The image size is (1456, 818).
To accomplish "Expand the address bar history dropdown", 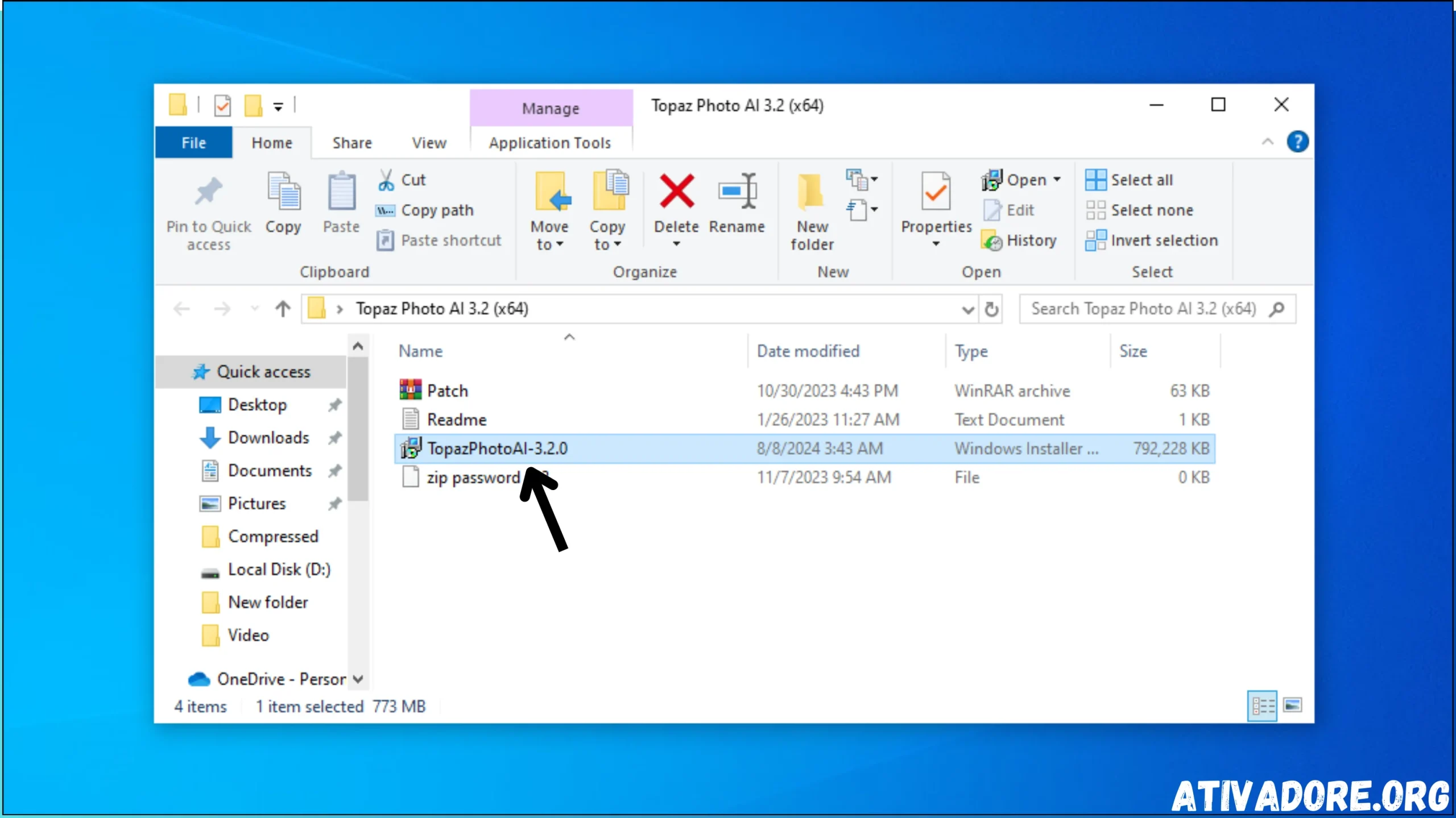I will (x=967, y=310).
